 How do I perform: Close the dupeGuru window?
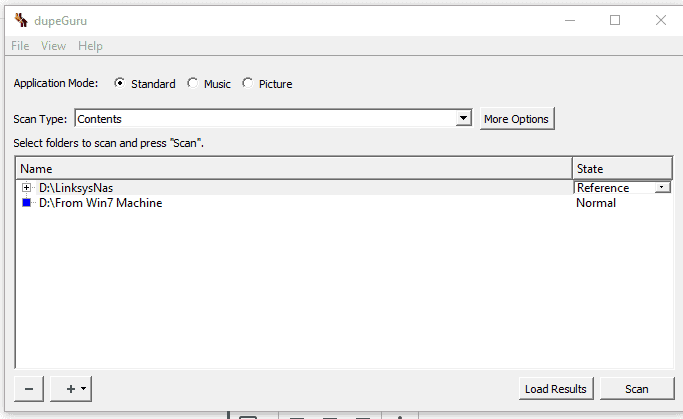tap(661, 20)
